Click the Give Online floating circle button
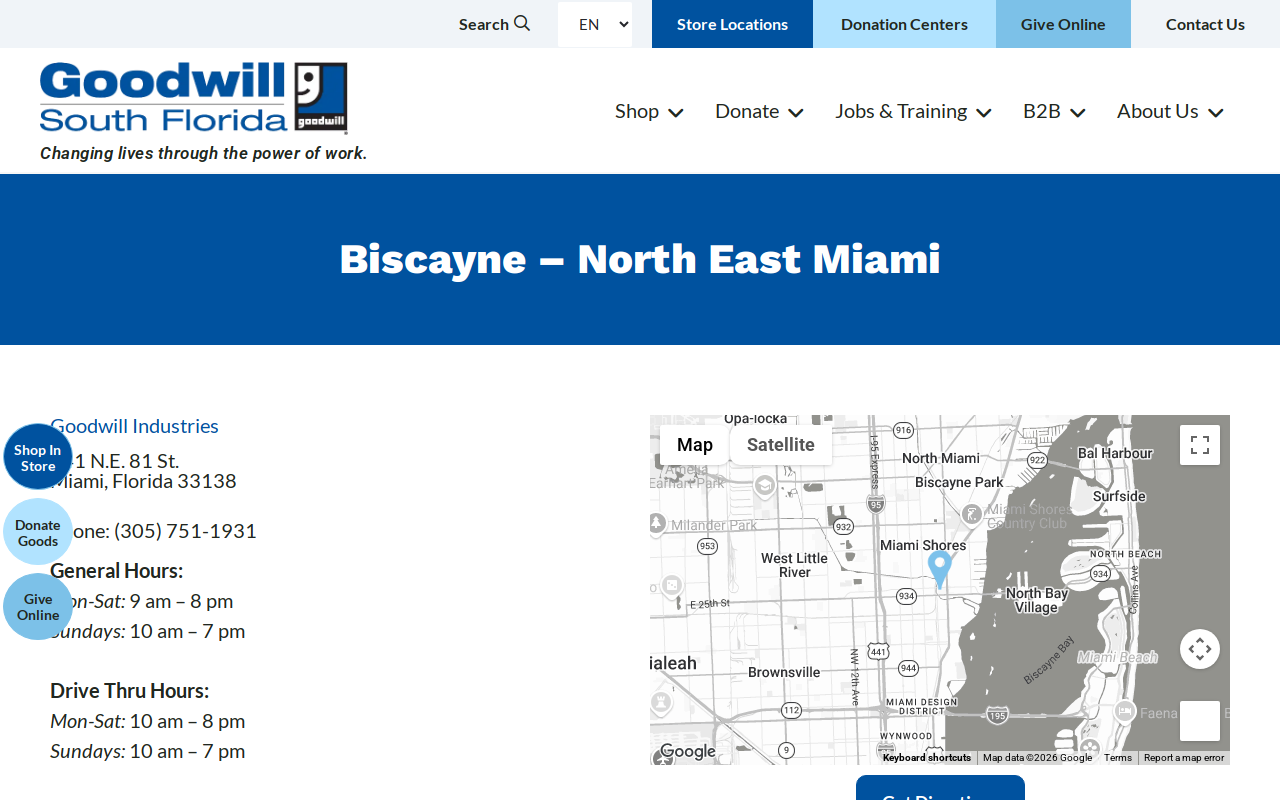This screenshot has height=800, width=1280. (38, 607)
